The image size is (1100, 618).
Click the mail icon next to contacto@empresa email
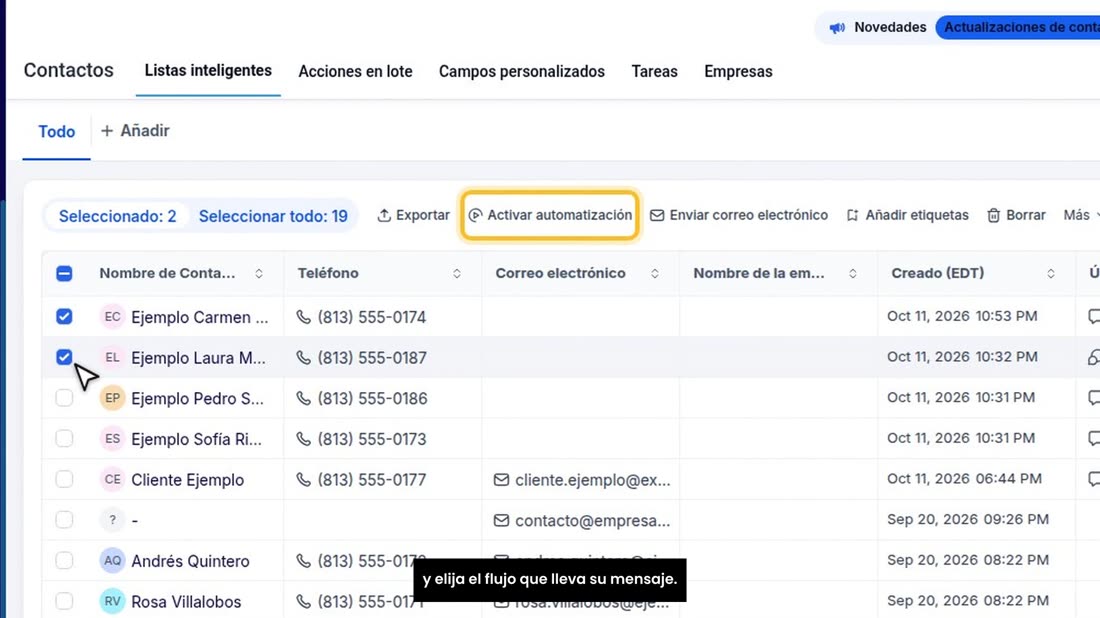point(501,520)
